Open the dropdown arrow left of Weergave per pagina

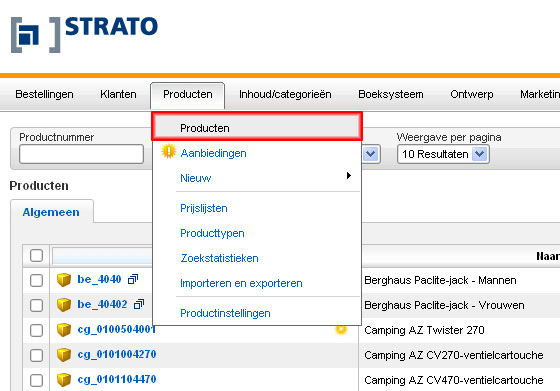[x=371, y=154]
